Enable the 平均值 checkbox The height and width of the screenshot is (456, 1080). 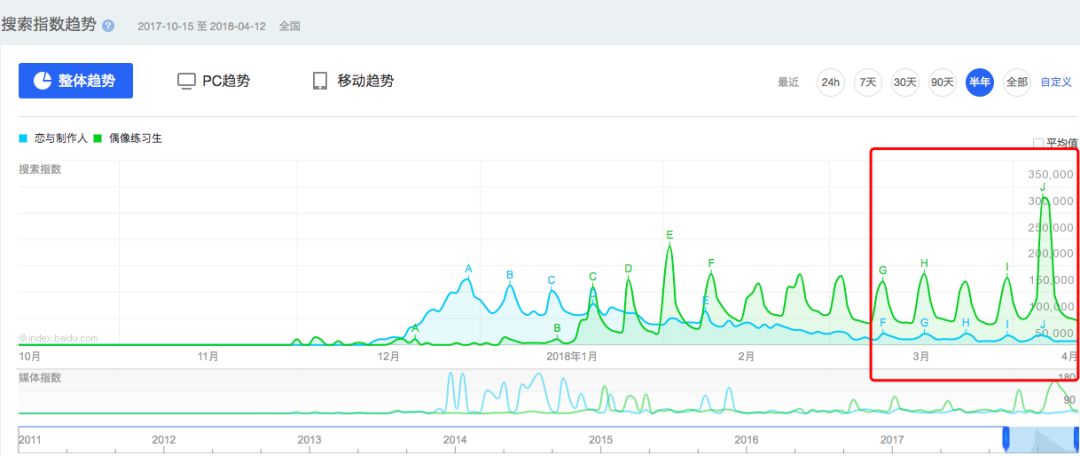(1037, 143)
